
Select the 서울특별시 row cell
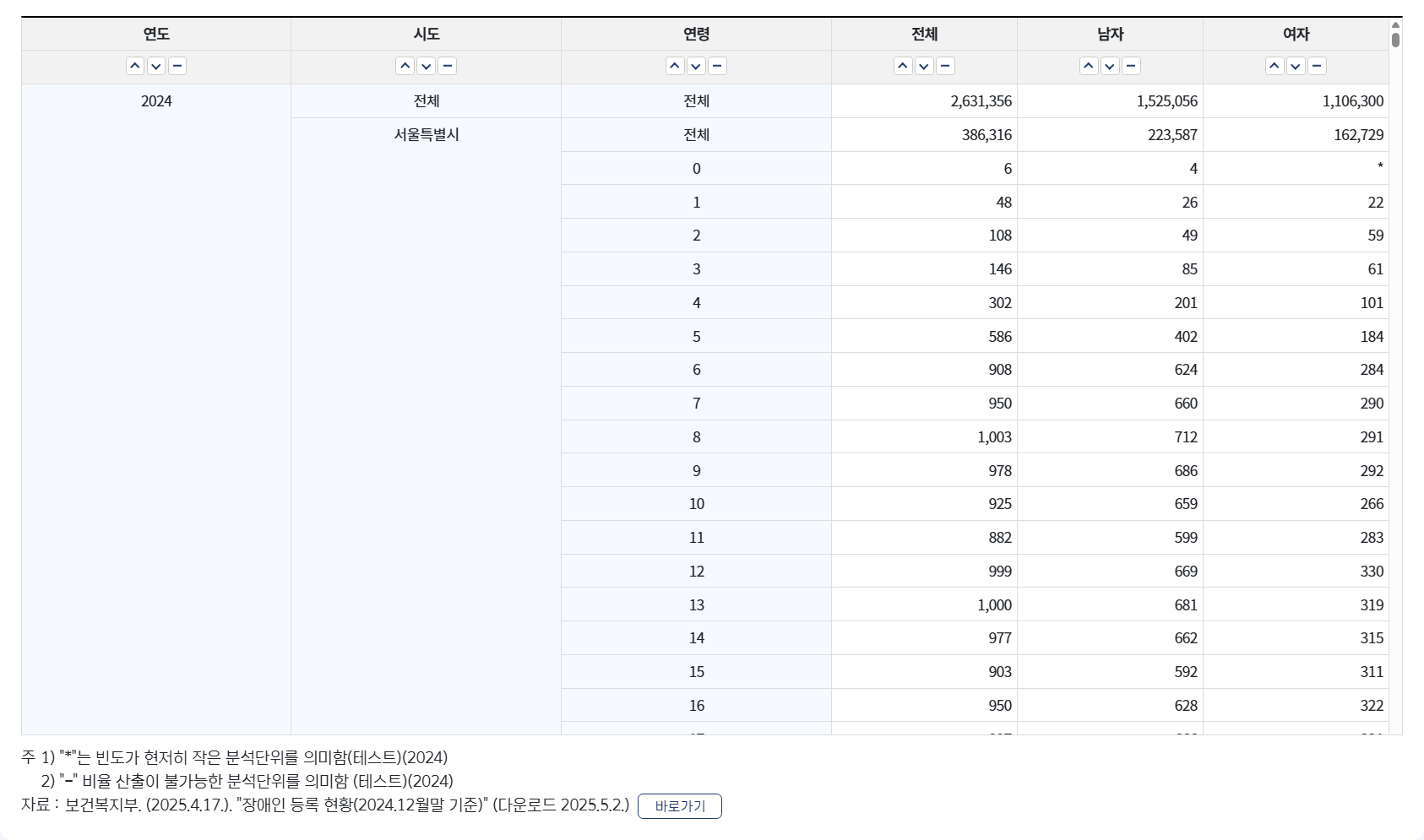[425, 134]
